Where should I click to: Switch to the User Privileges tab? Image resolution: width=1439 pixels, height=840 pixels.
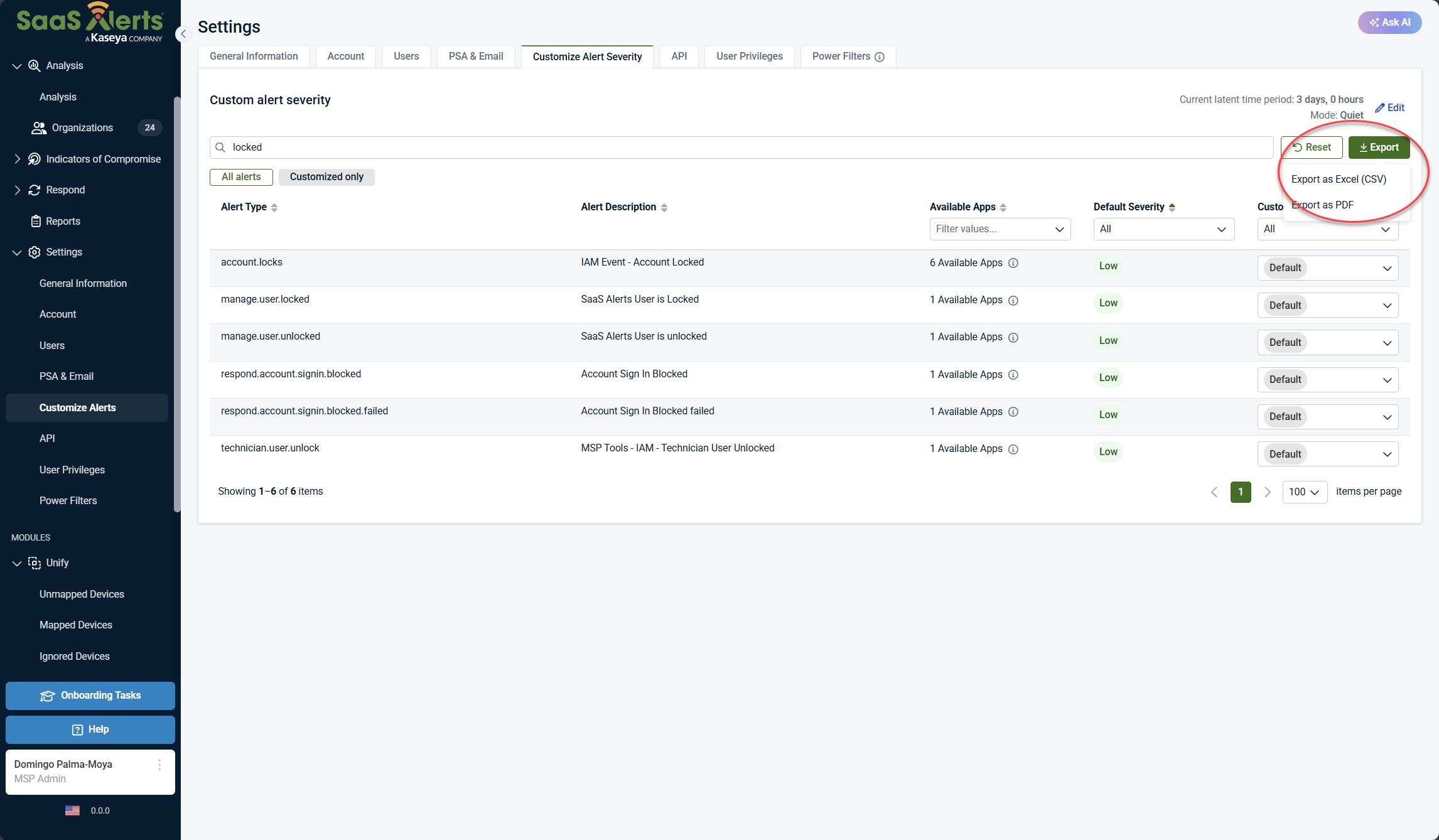click(749, 57)
